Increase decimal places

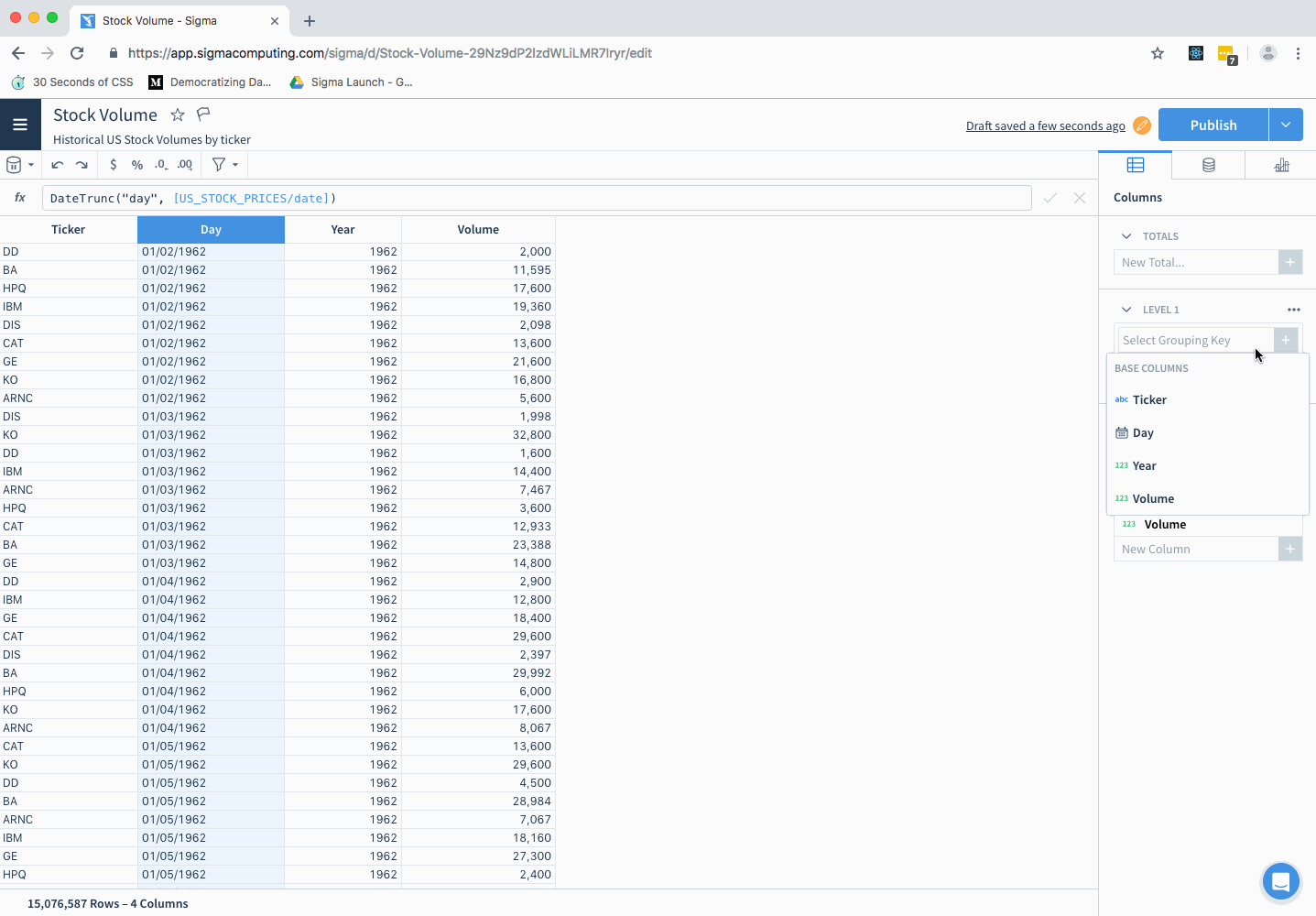(x=185, y=165)
